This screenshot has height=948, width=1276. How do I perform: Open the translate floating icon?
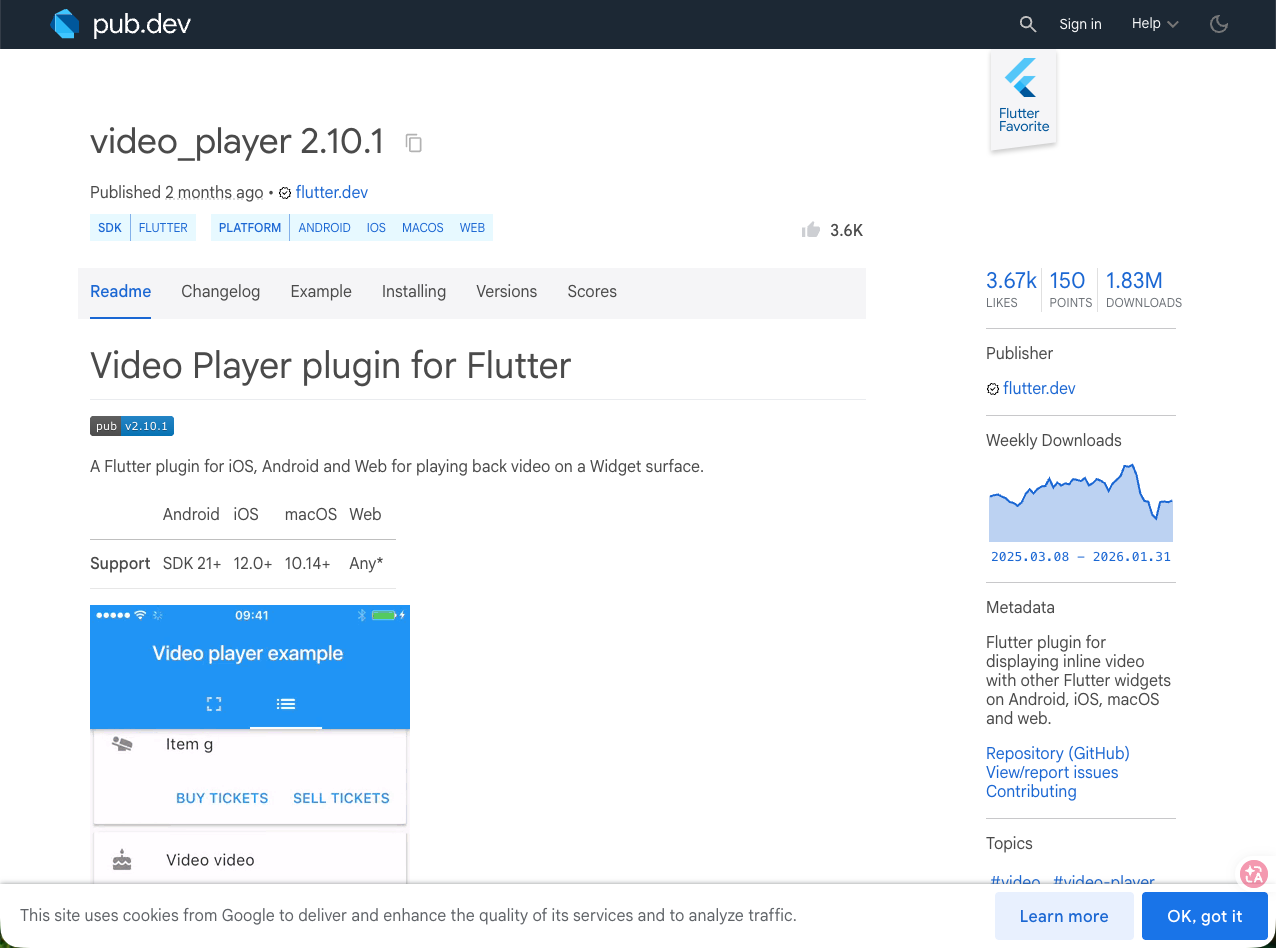[1254, 873]
